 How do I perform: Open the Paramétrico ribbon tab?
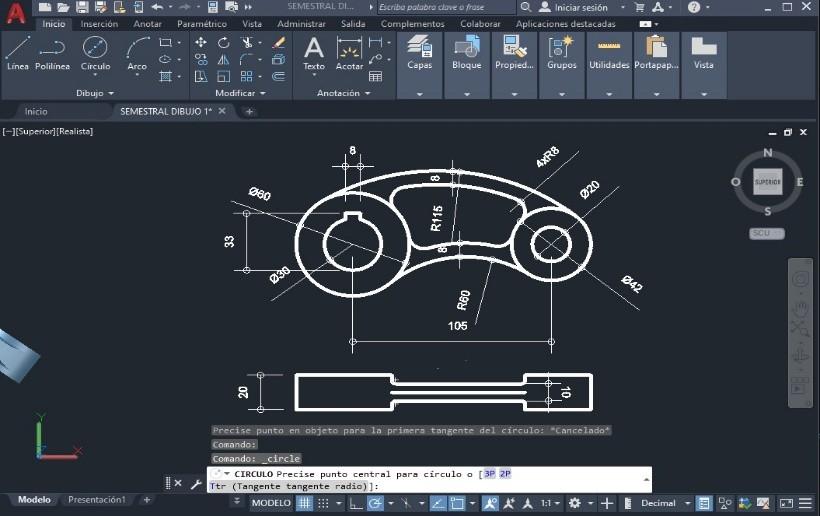pos(202,24)
